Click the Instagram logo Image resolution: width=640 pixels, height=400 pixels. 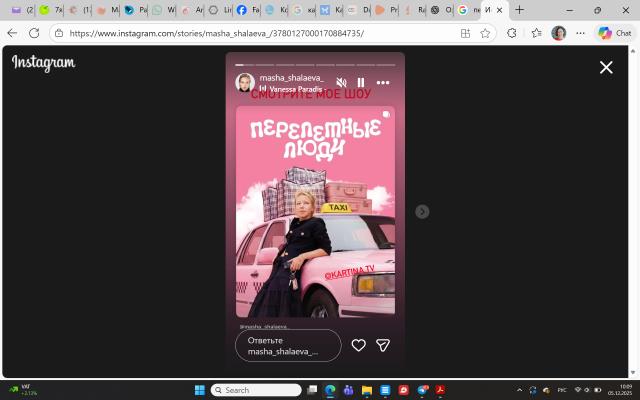tap(43, 63)
